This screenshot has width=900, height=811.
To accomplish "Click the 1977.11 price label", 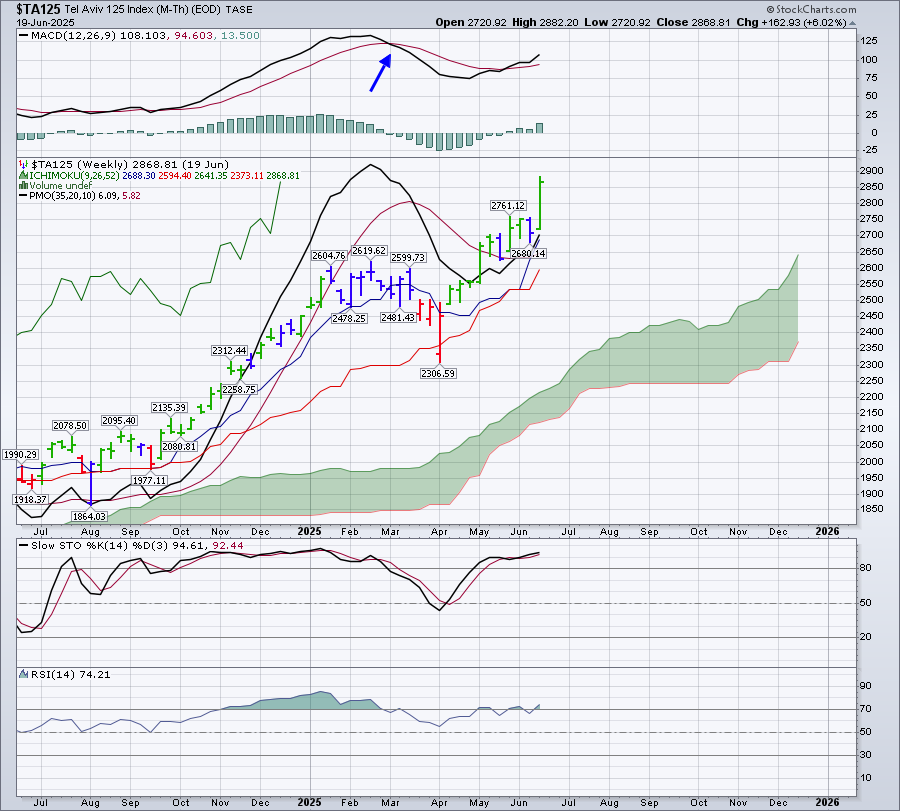I will pyautogui.click(x=149, y=480).
